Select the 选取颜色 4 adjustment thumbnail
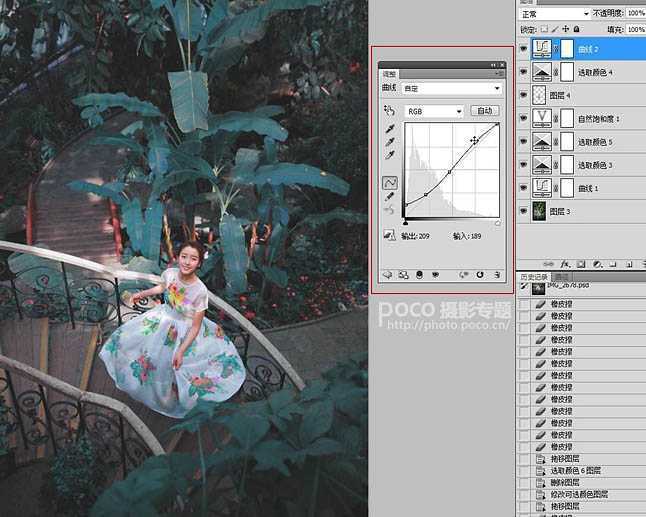Screen dimensions: 646x517 pos(542,72)
